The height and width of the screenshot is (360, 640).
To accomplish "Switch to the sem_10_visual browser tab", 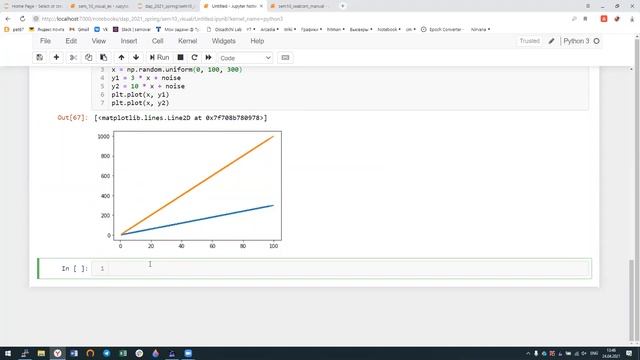I will pos(99,6).
